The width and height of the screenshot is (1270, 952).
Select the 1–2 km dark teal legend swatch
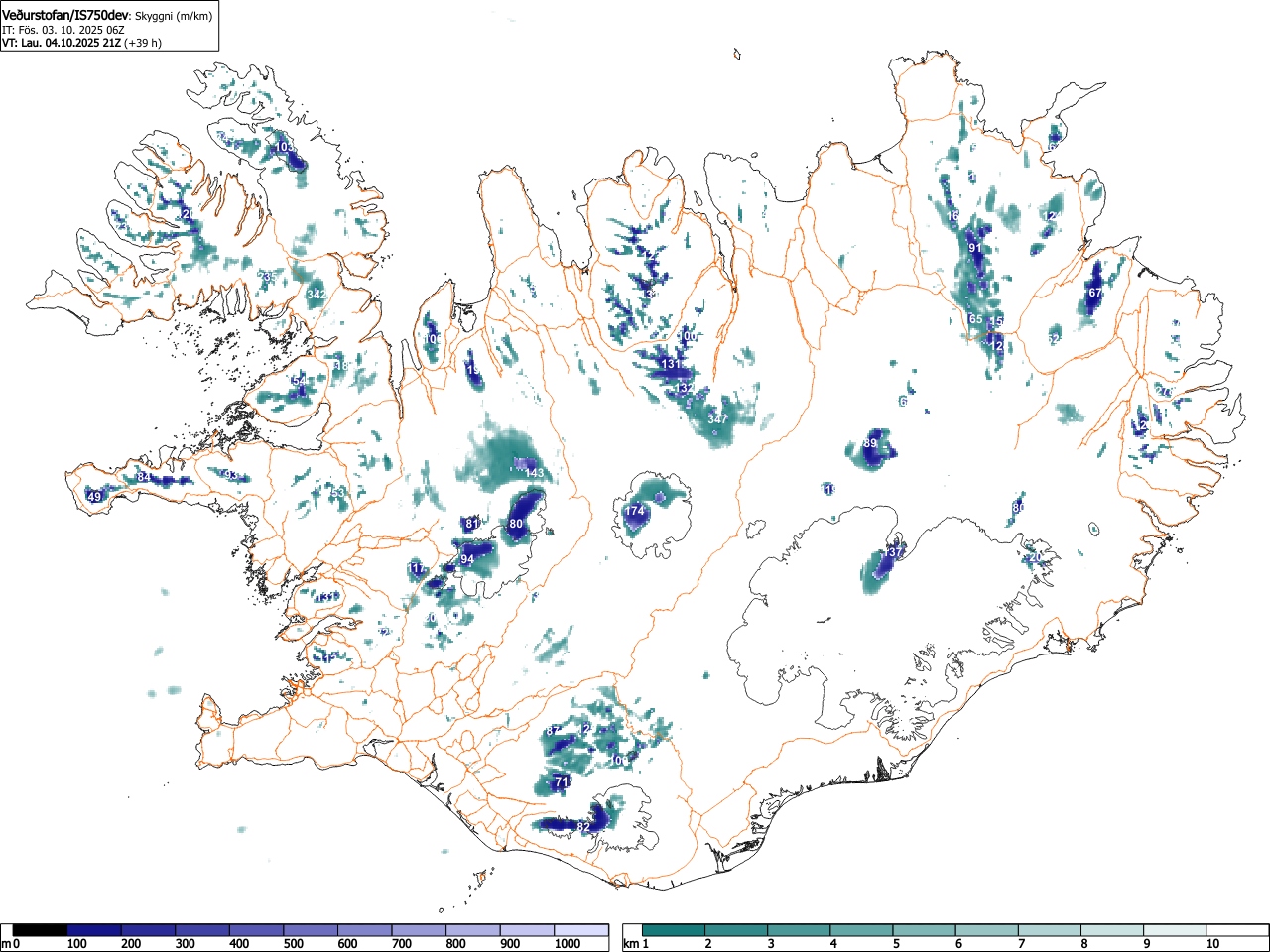pos(675,930)
